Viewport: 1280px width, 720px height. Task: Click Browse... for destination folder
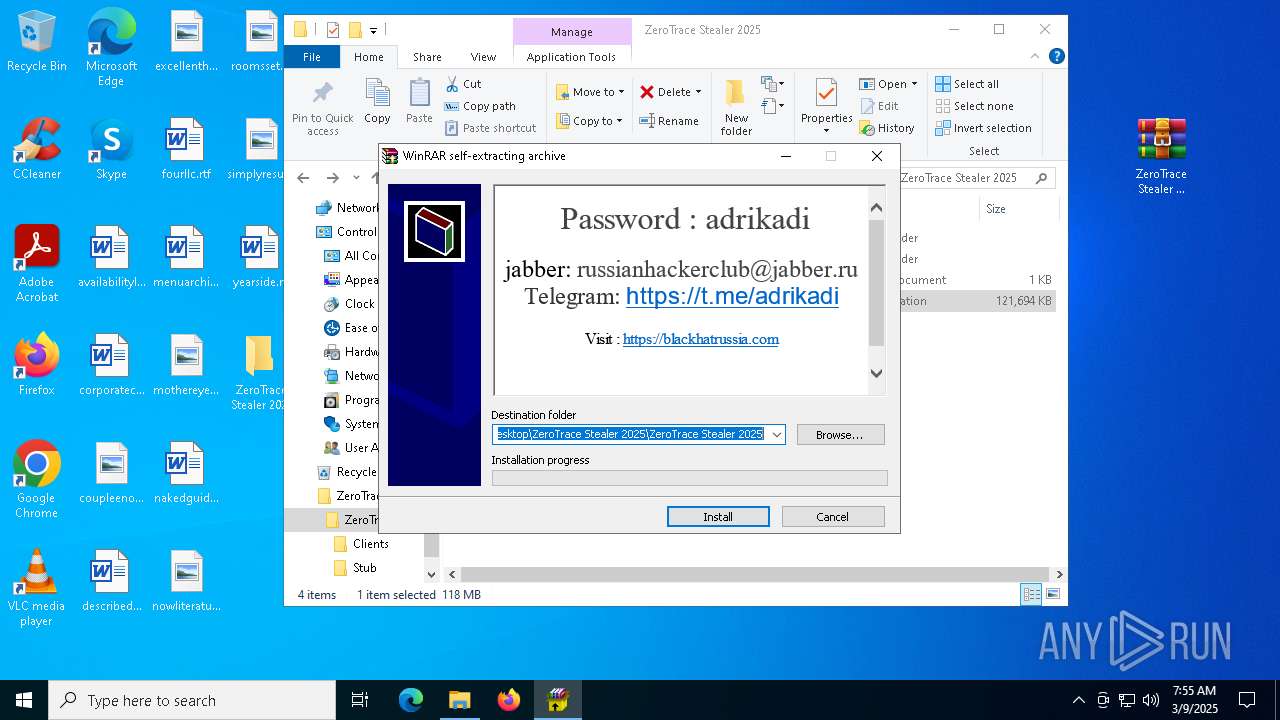[x=840, y=435]
